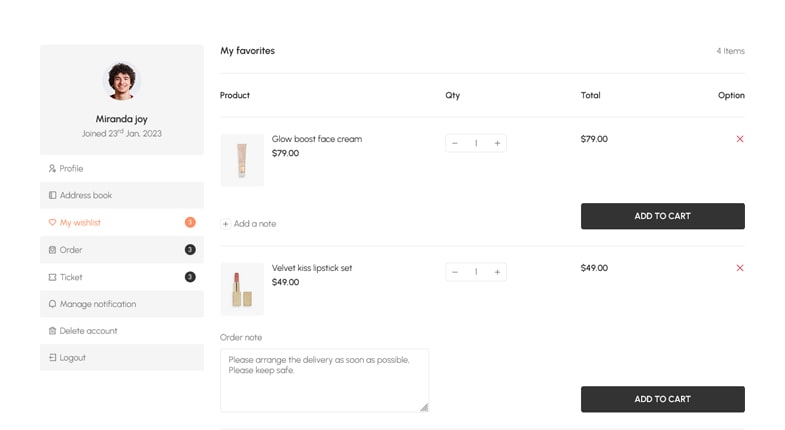
Task: Open Glow boost face cream product thumbnail
Action: 242,160
